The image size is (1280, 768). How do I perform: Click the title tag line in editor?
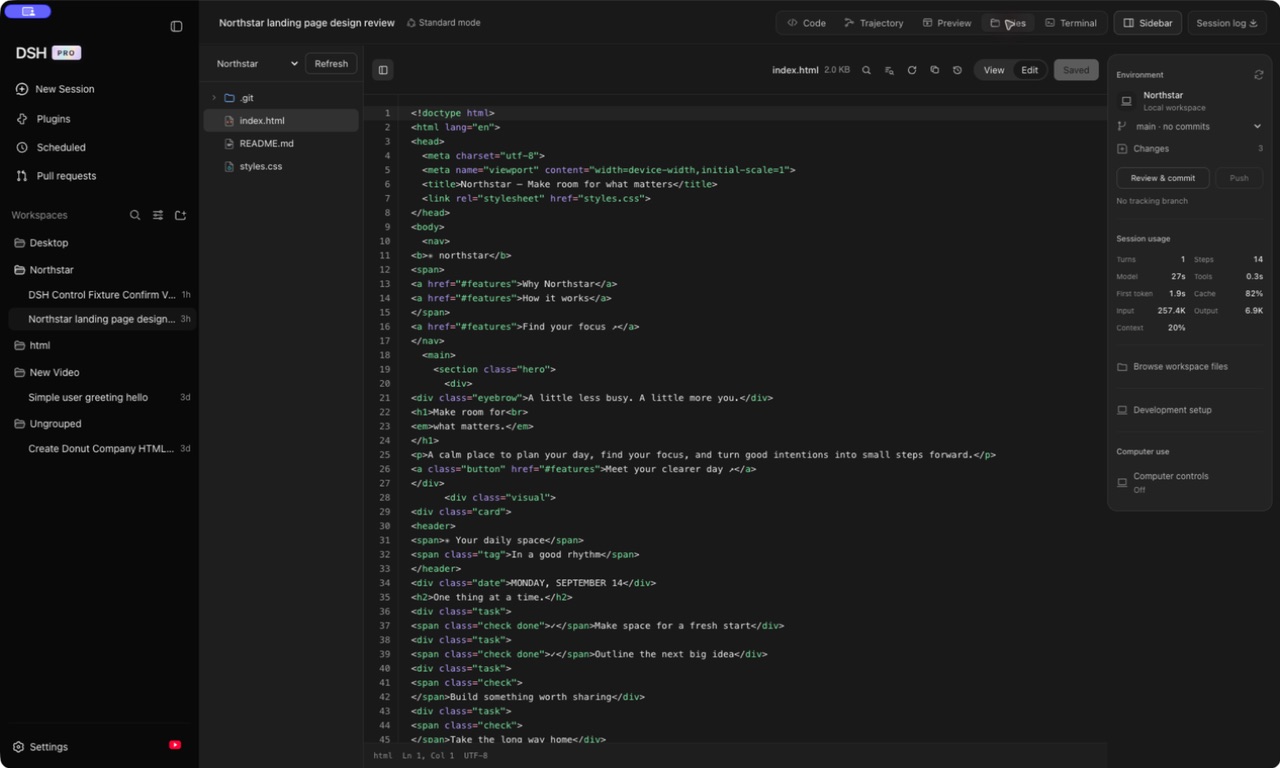[570, 184]
